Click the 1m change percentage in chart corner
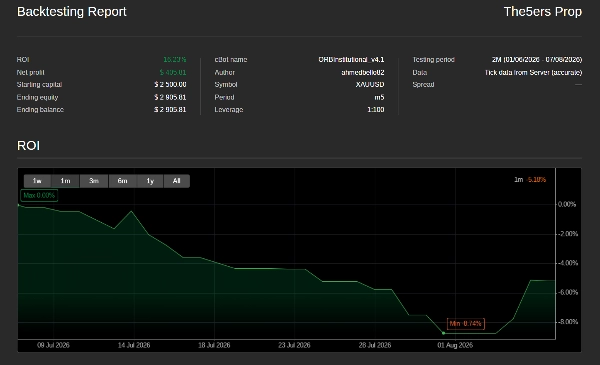This screenshot has width=600, height=365. click(536, 179)
